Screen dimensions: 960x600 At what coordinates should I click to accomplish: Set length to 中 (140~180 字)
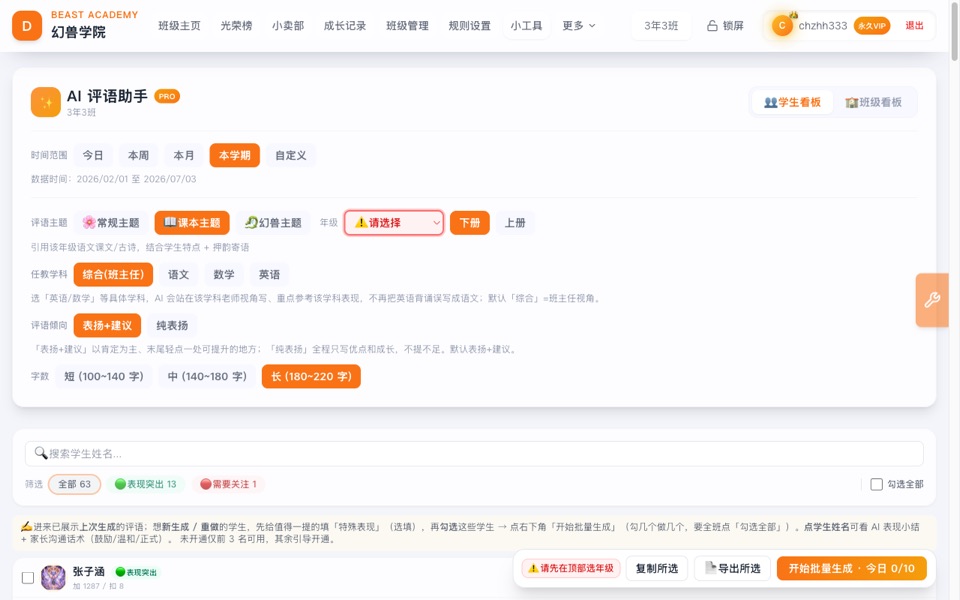point(207,377)
